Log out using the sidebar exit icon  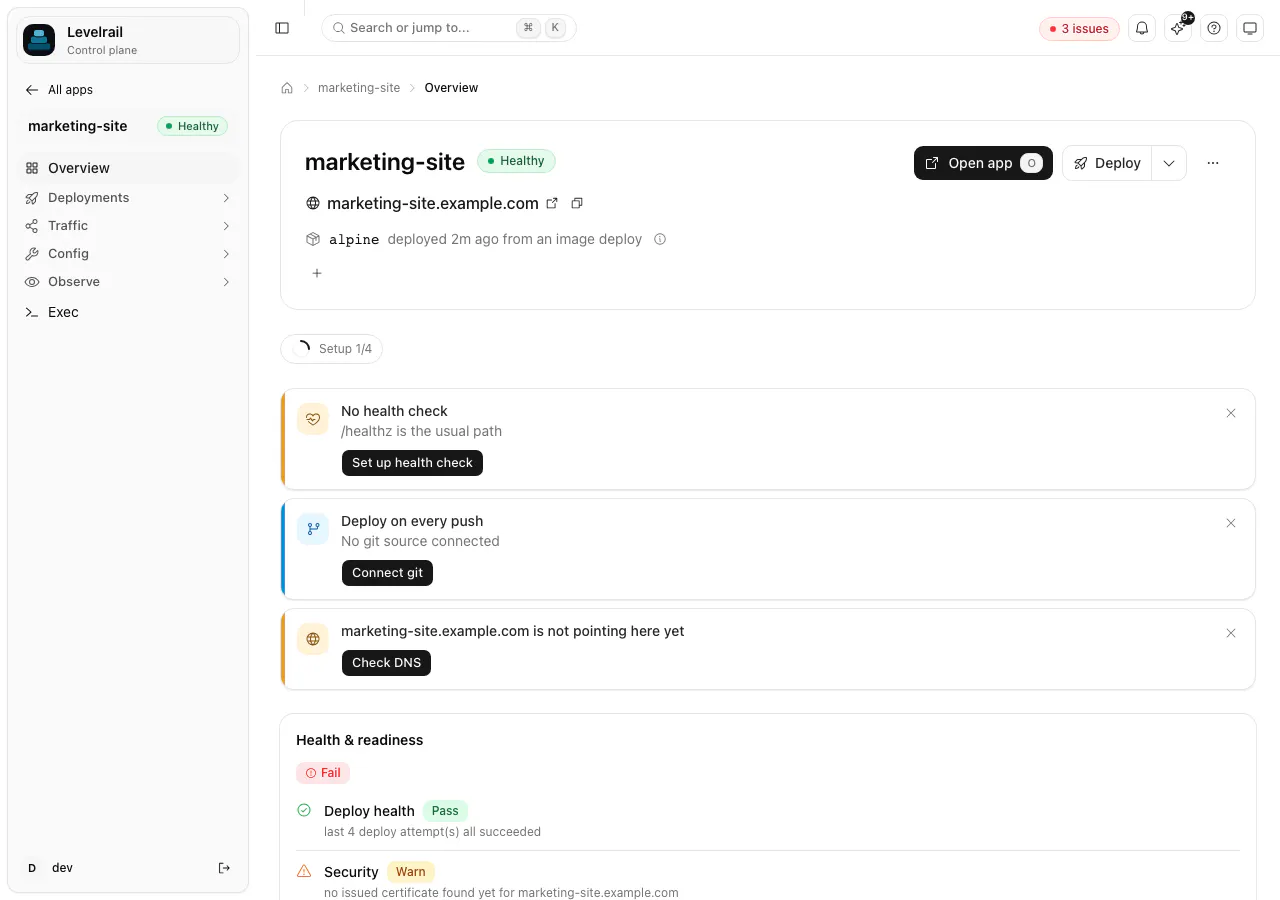[224, 868]
